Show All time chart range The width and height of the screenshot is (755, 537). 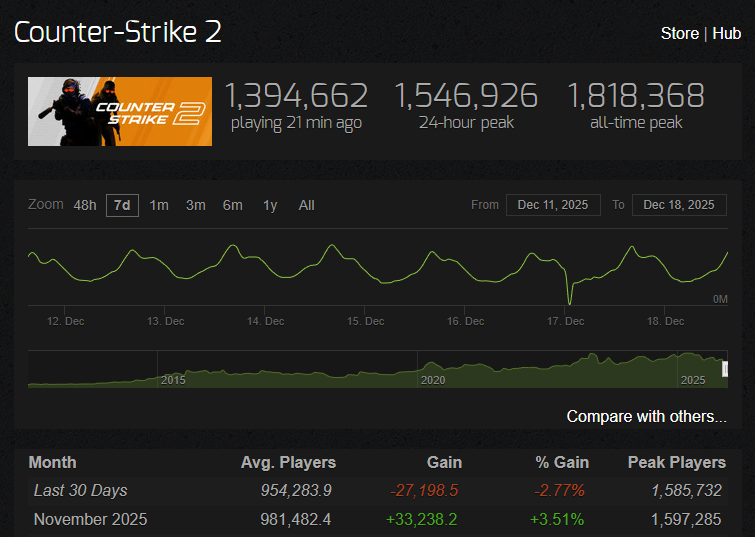point(306,206)
